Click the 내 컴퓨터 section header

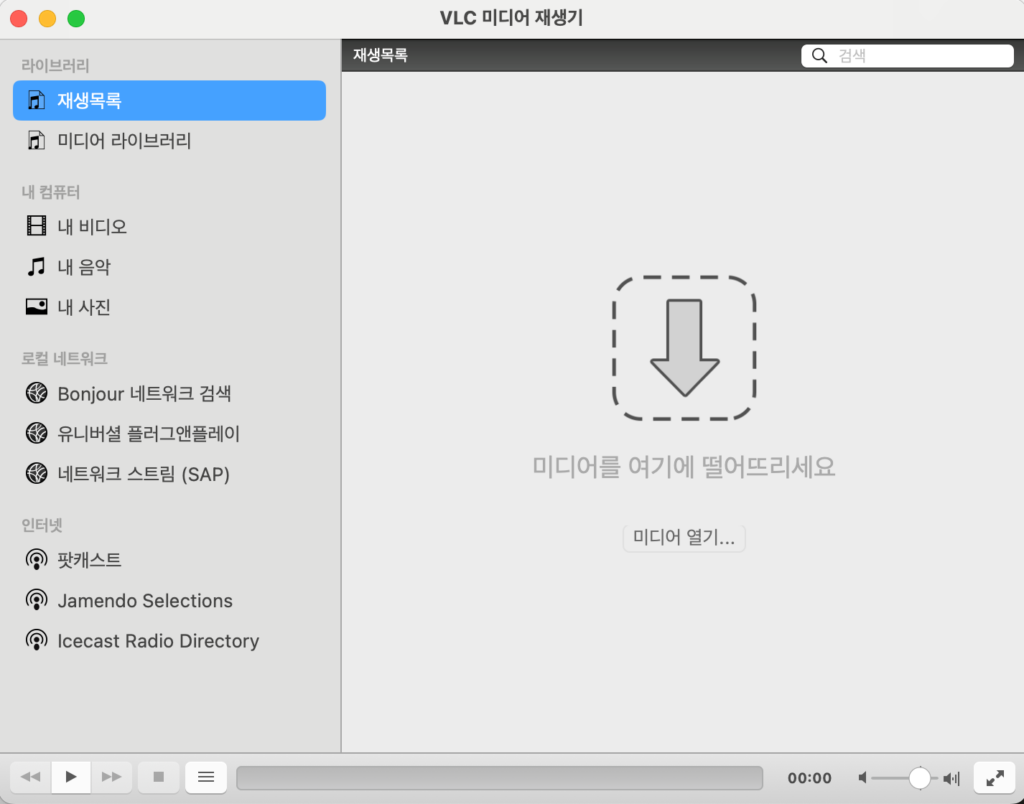[50, 191]
